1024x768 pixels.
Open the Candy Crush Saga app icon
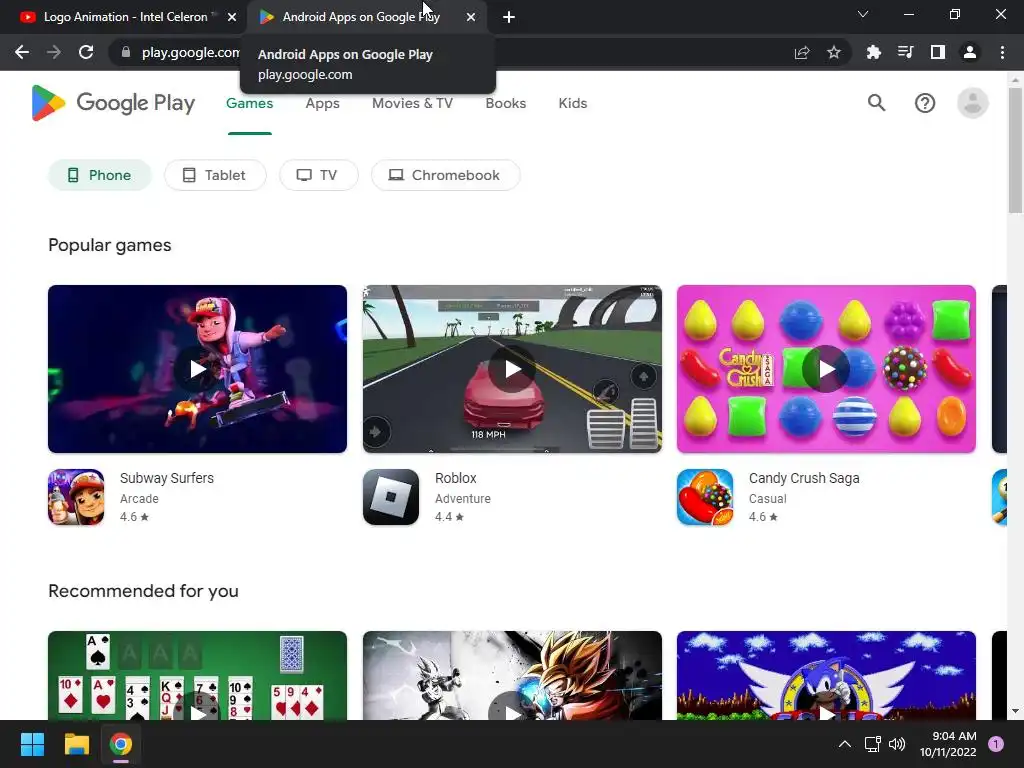pyautogui.click(x=705, y=497)
